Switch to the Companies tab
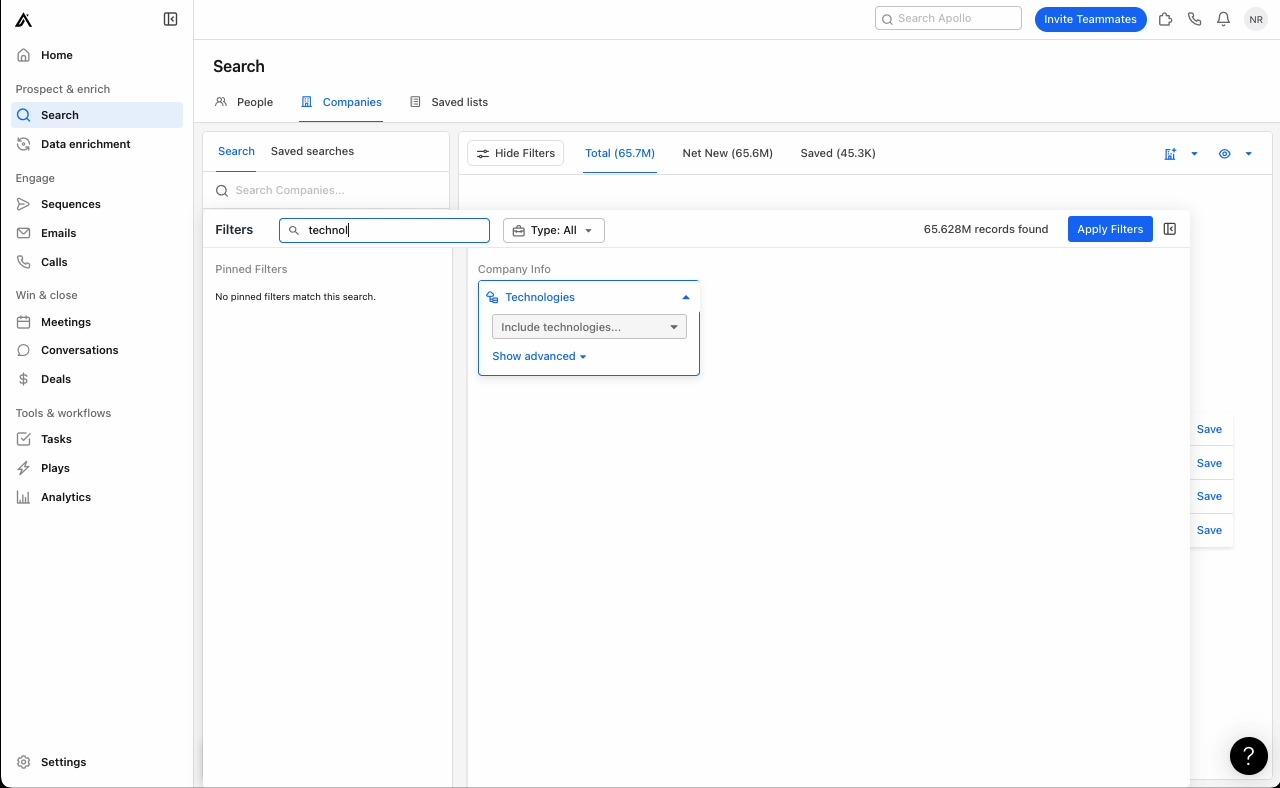Screen dimensions: 1280x788 pos(341,102)
